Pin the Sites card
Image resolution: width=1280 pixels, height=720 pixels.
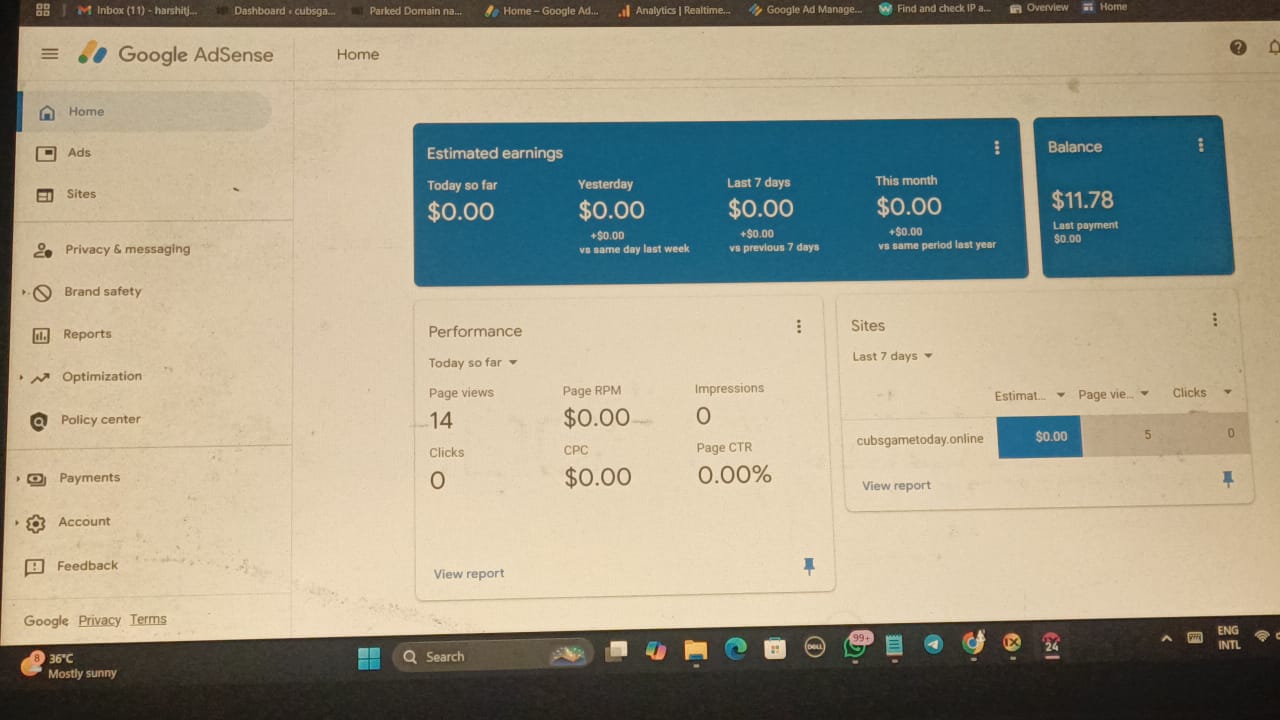1228,480
